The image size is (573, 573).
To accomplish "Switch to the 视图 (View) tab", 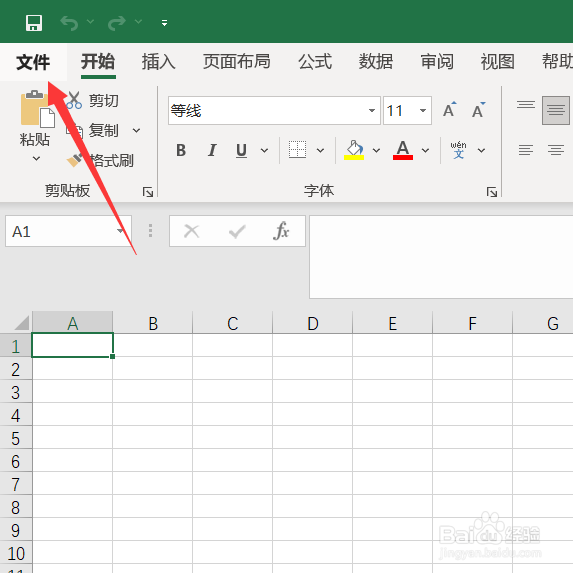I will point(497,61).
